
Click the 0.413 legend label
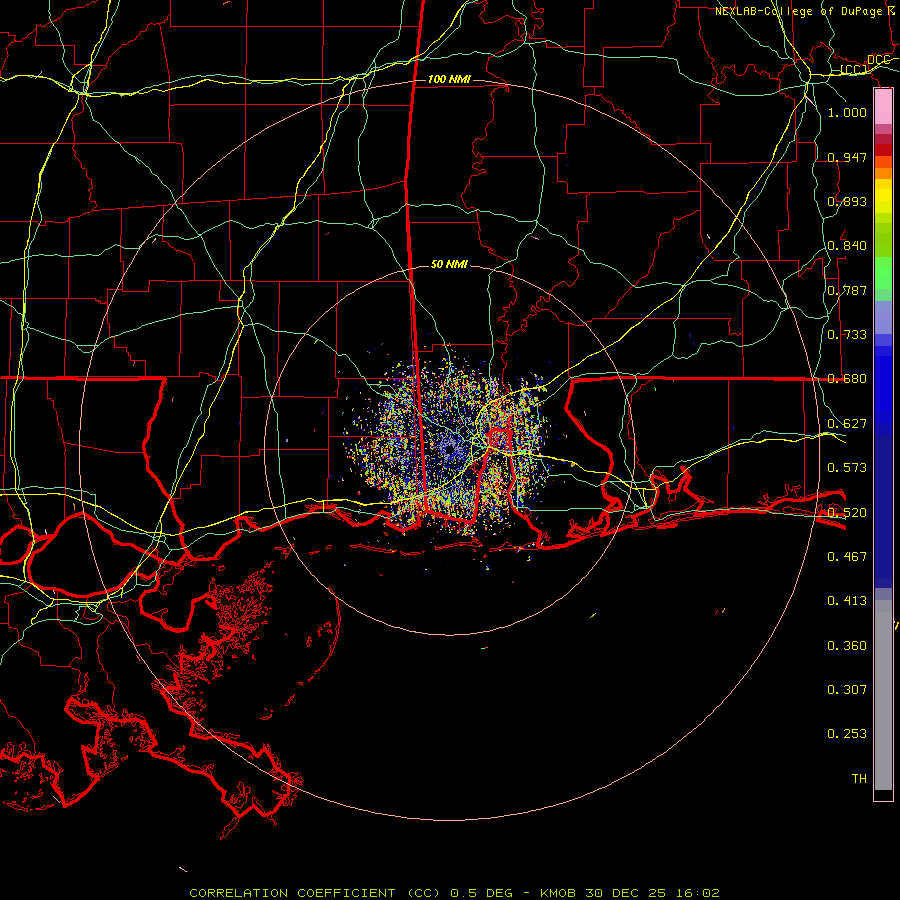[x=847, y=601]
